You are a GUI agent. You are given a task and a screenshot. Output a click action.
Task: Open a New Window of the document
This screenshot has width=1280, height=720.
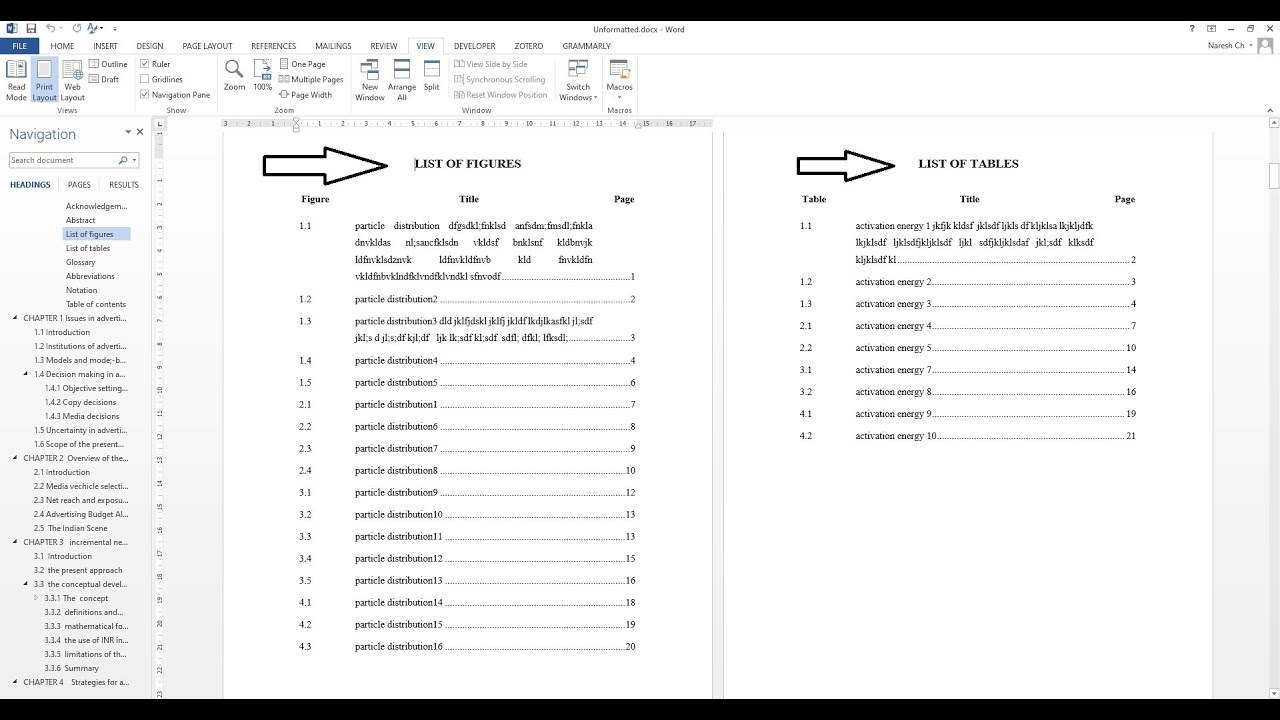[x=370, y=81]
